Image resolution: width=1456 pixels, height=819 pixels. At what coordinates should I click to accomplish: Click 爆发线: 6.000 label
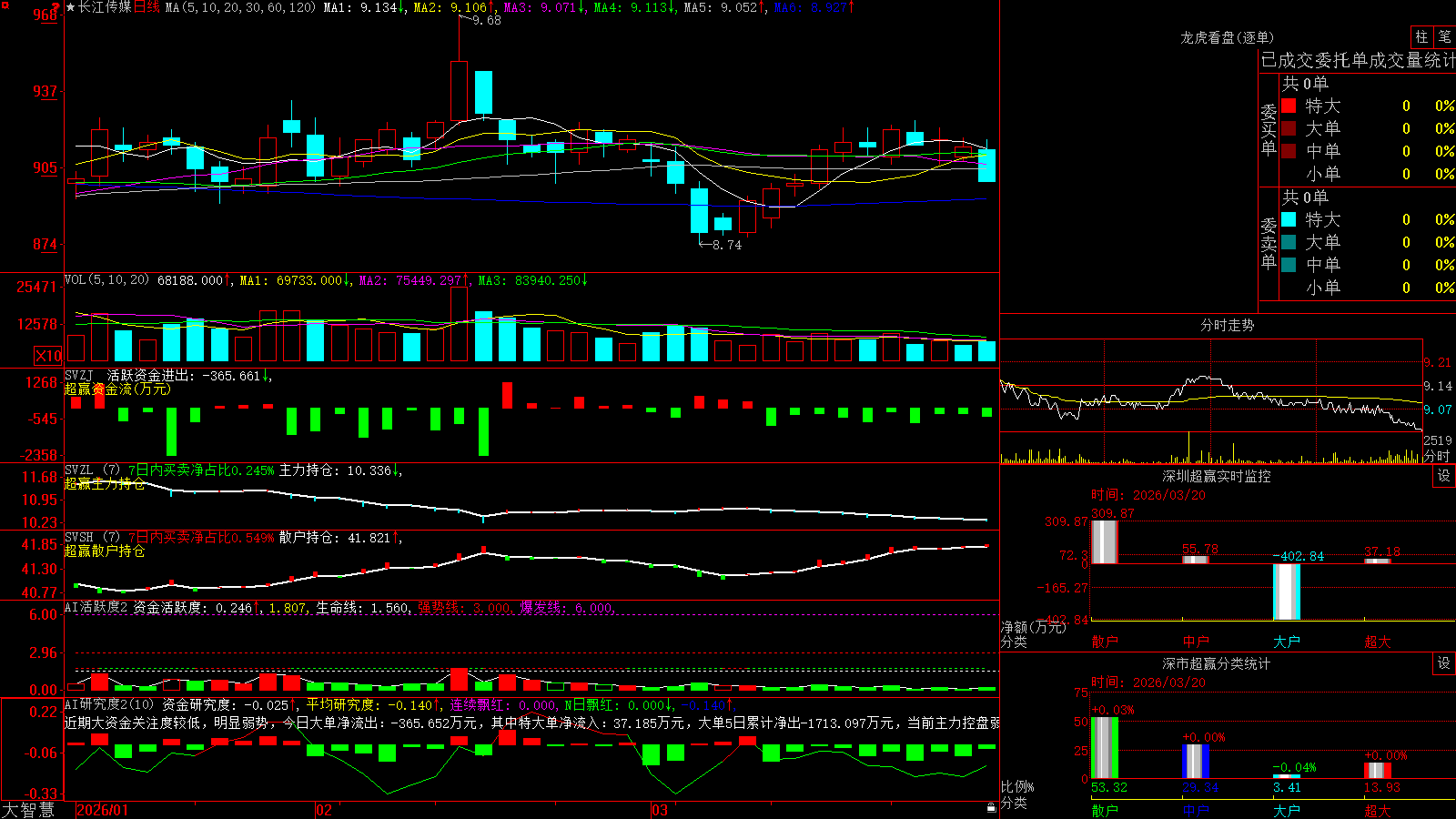(567, 608)
